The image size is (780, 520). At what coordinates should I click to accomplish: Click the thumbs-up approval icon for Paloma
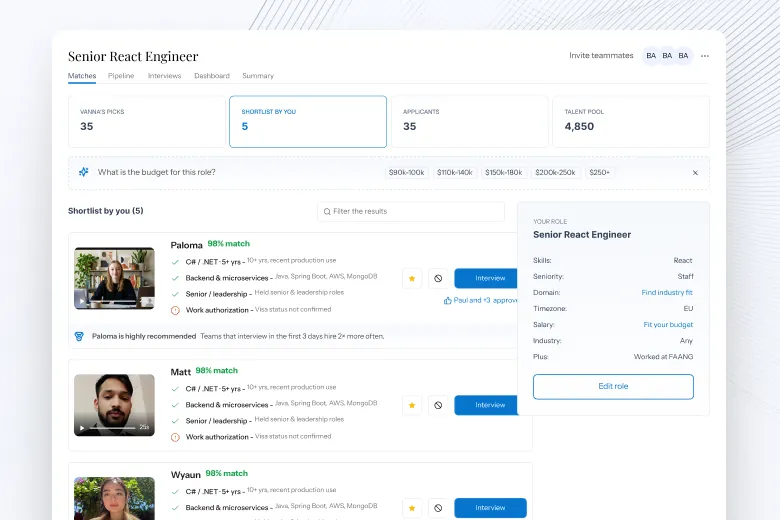click(447, 301)
